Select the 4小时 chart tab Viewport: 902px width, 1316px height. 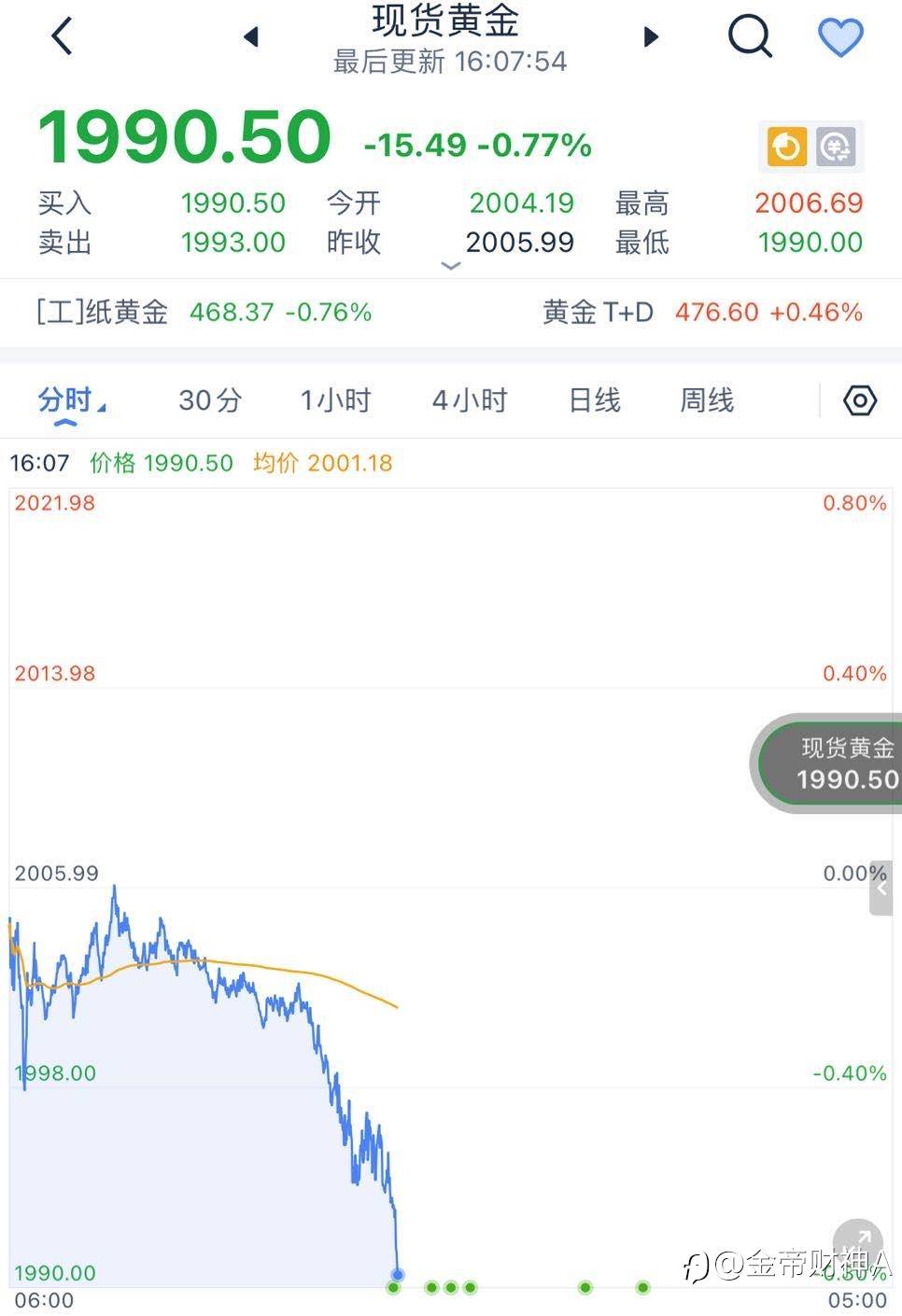point(469,400)
